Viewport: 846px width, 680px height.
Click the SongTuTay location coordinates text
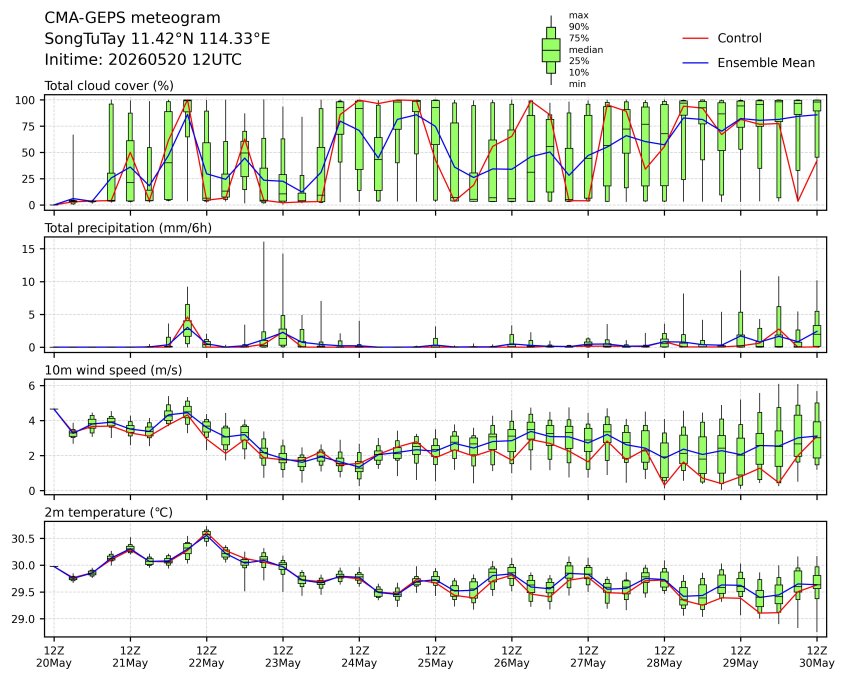pos(157,39)
